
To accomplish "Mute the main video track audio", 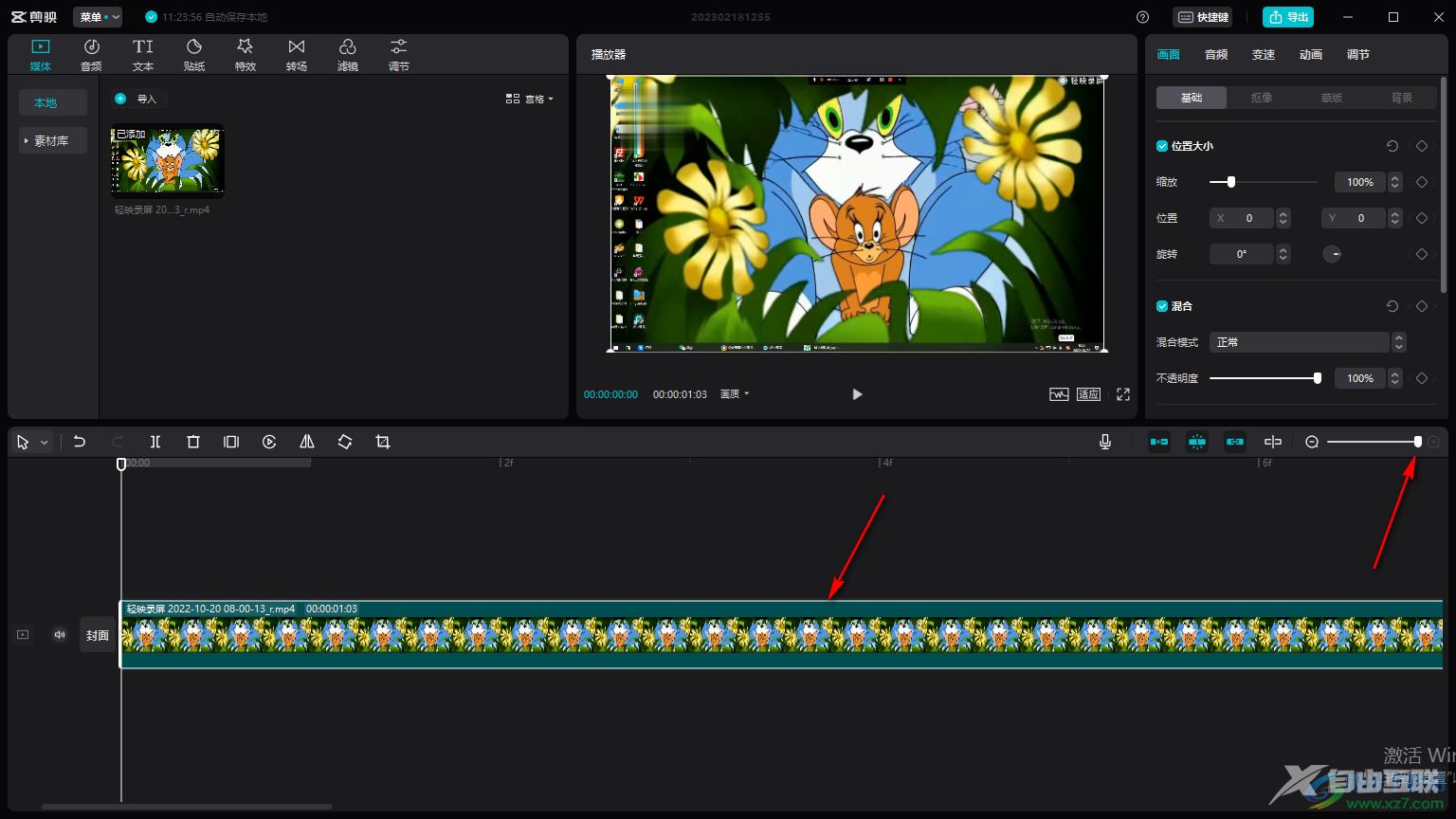I will (x=60, y=635).
